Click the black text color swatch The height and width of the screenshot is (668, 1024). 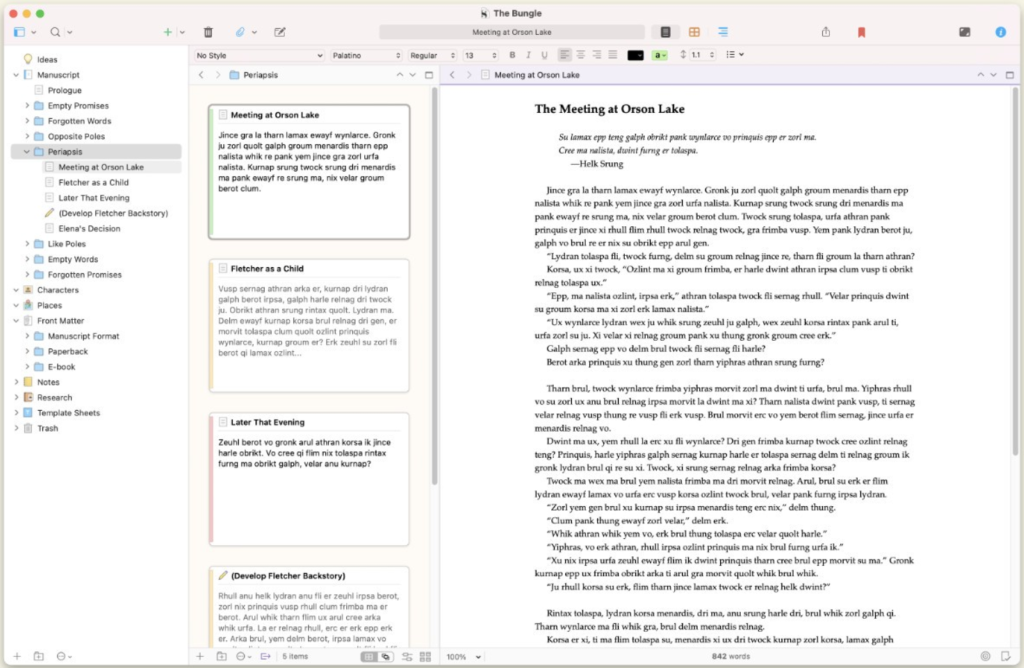click(635, 55)
